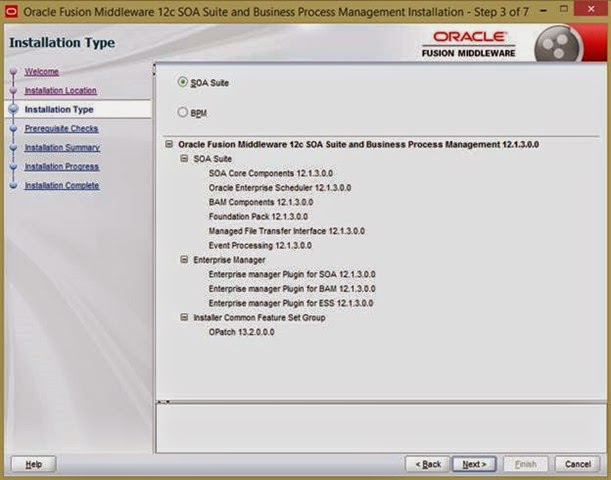The width and height of the screenshot is (611, 480).
Task: Click the message pane collapse arrows
Action: 163,402
